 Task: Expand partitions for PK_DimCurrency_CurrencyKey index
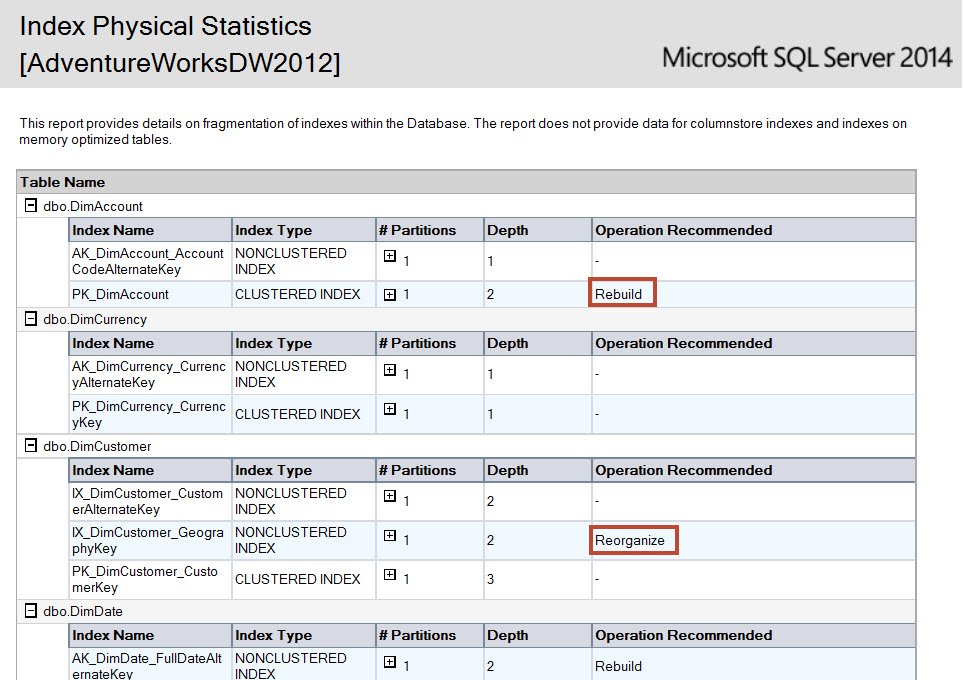coord(390,410)
